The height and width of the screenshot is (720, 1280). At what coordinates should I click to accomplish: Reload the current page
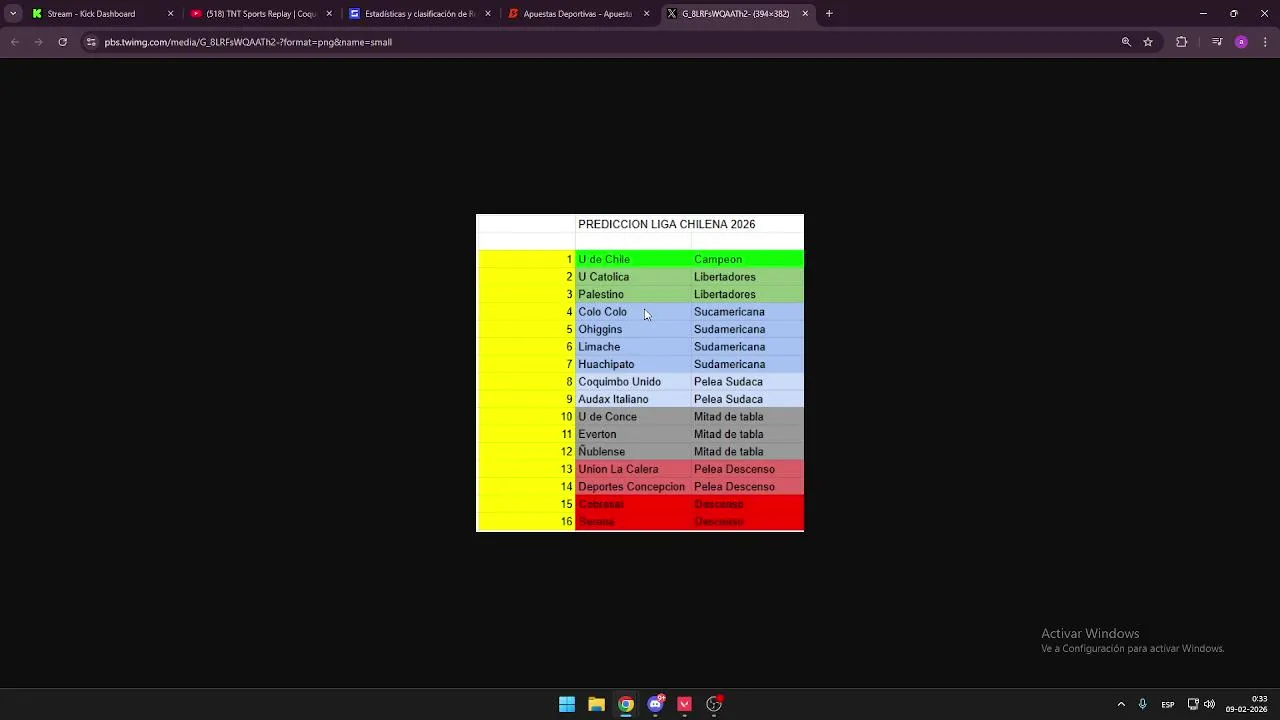(62, 42)
